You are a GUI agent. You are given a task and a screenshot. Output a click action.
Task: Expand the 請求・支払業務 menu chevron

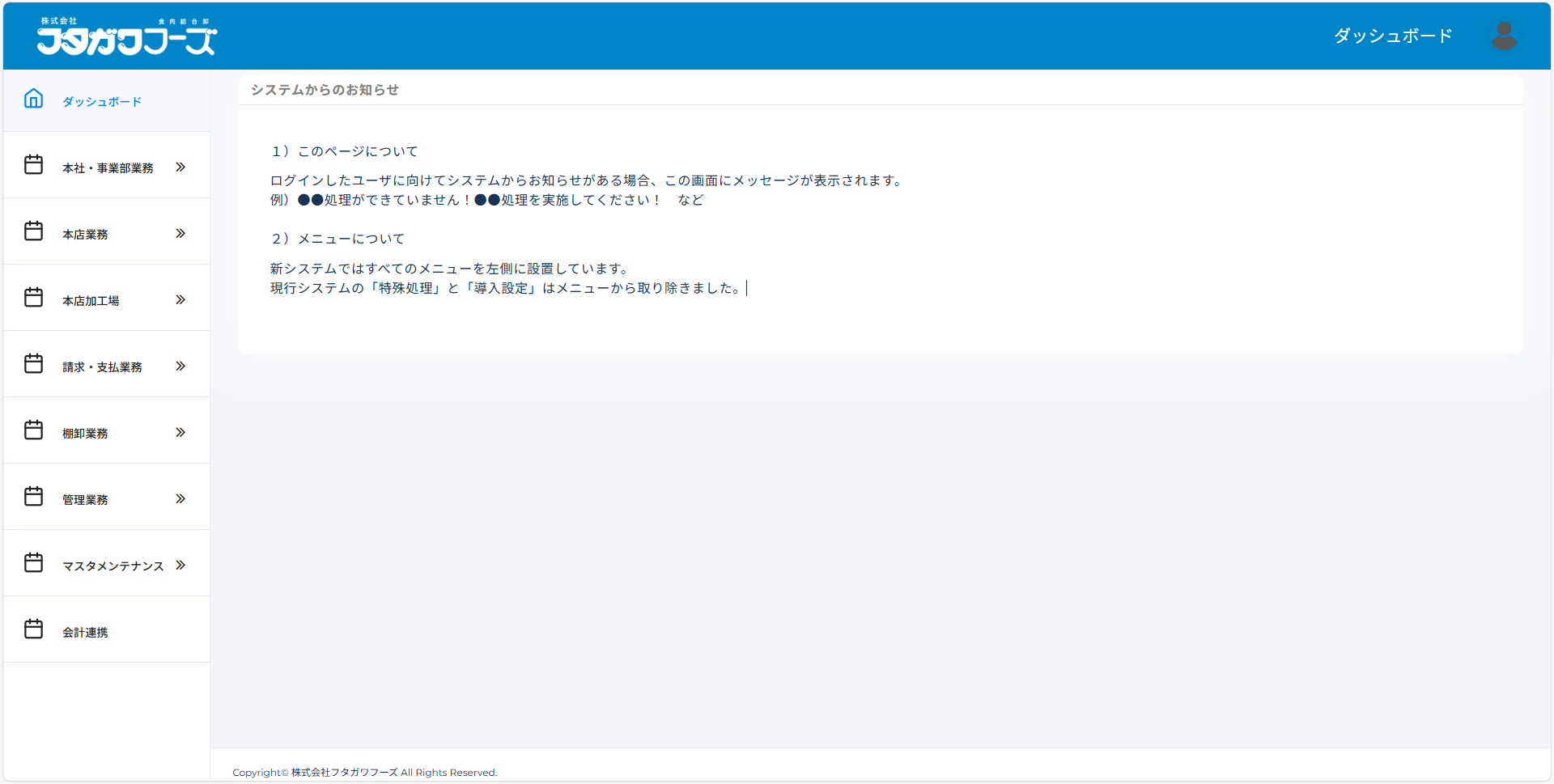180,365
